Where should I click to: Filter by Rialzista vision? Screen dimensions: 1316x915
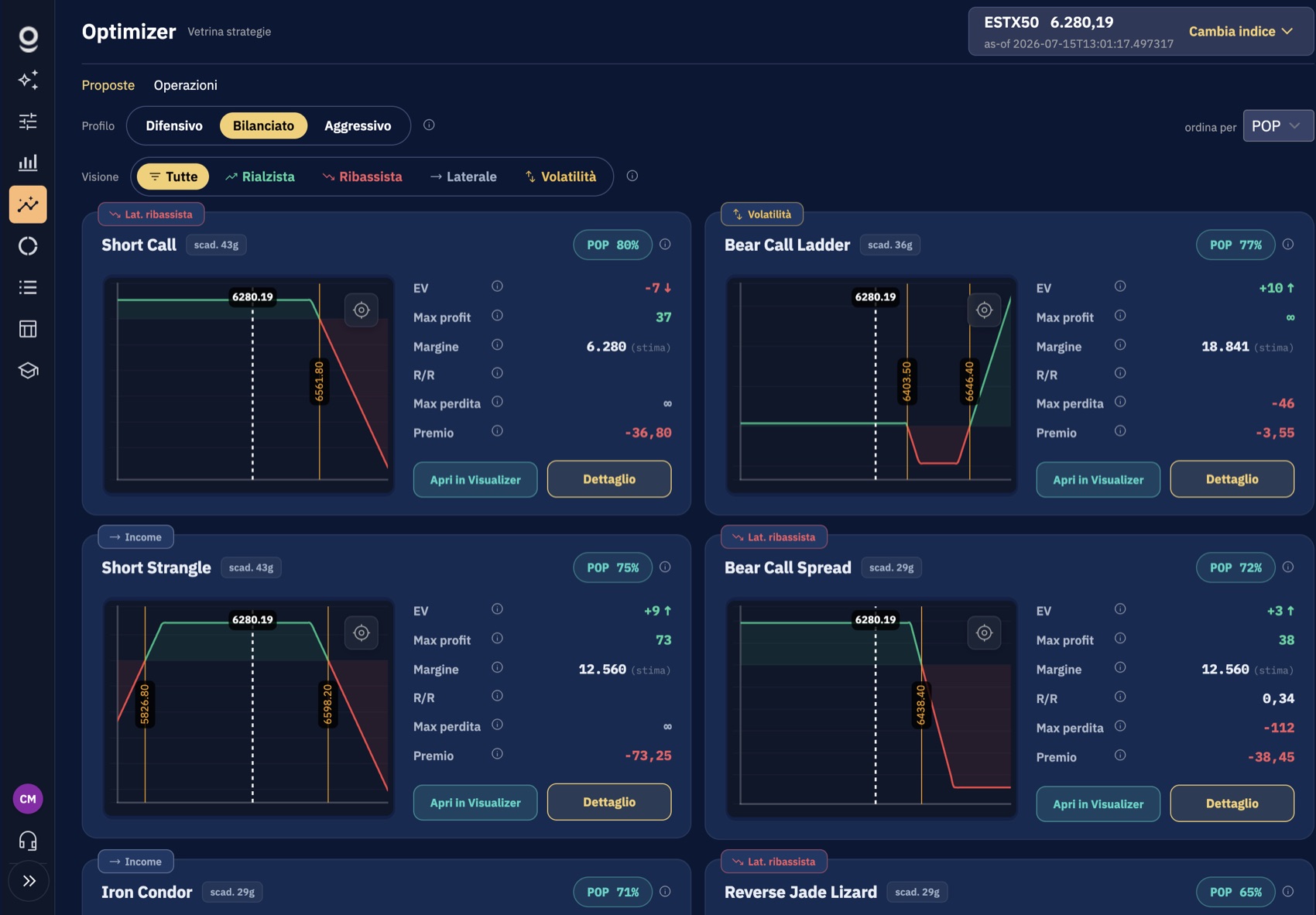pos(260,176)
